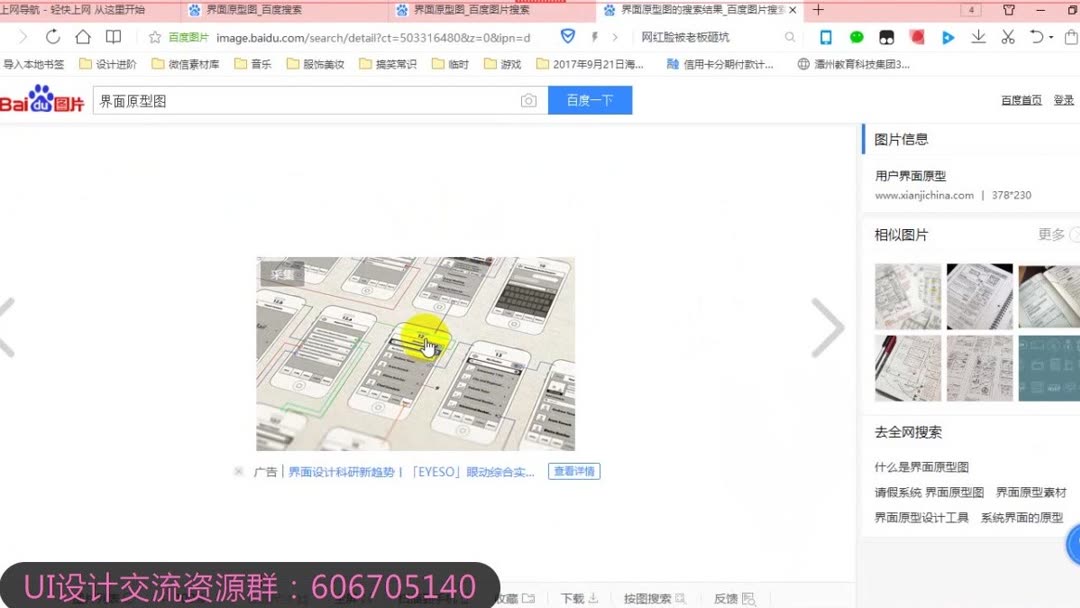The width and height of the screenshot is (1080, 608).
Task: Click the first similar image thumbnail
Action: point(908,295)
